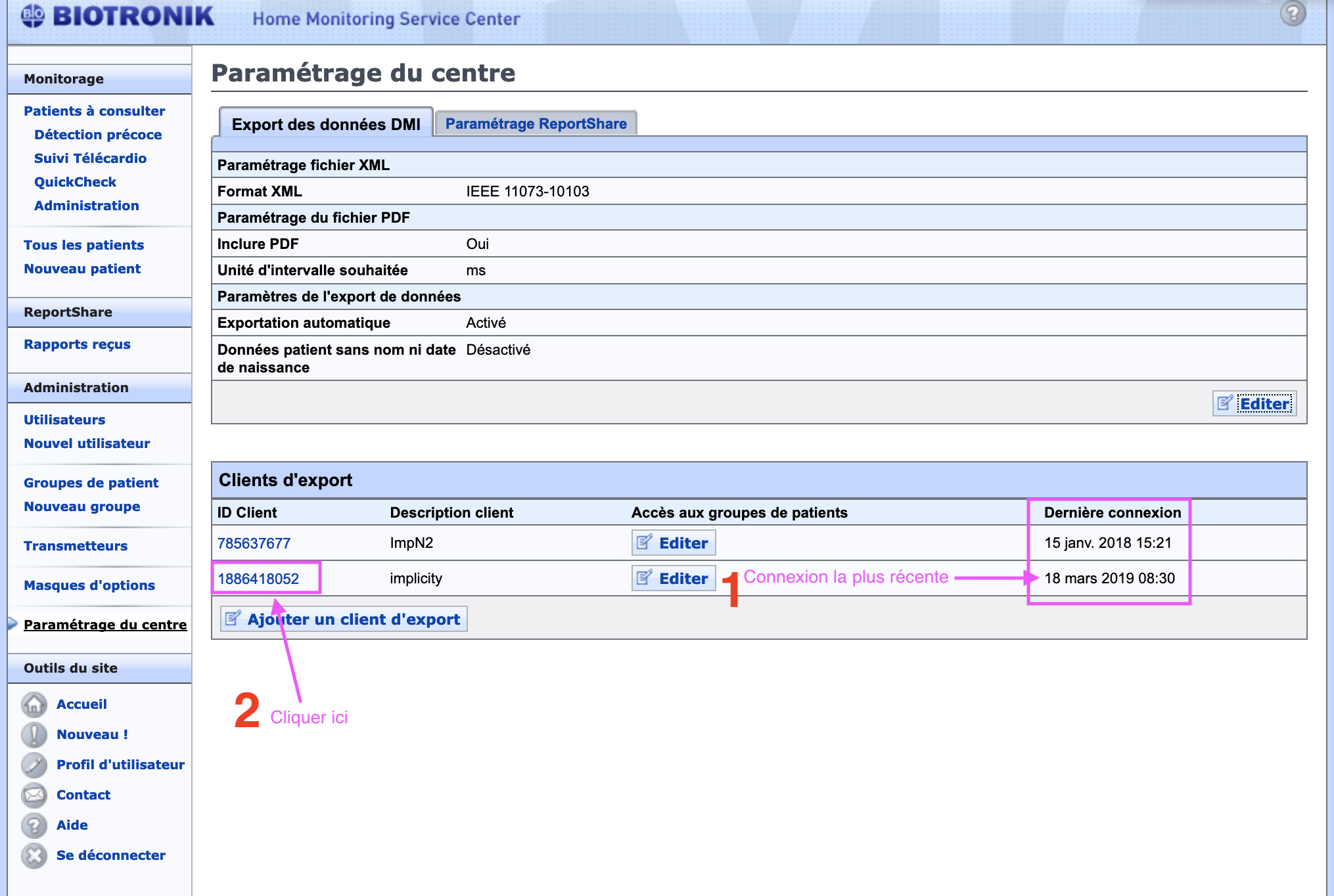Click the interval unit value ms
This screenshot has height=896, width=1334.
[476, 270]
